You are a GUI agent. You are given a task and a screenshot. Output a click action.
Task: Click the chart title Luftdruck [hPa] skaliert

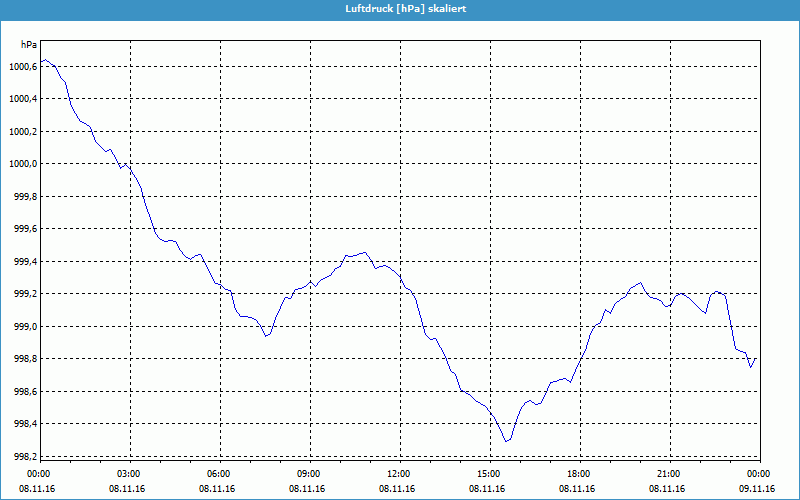click(400, 8)
